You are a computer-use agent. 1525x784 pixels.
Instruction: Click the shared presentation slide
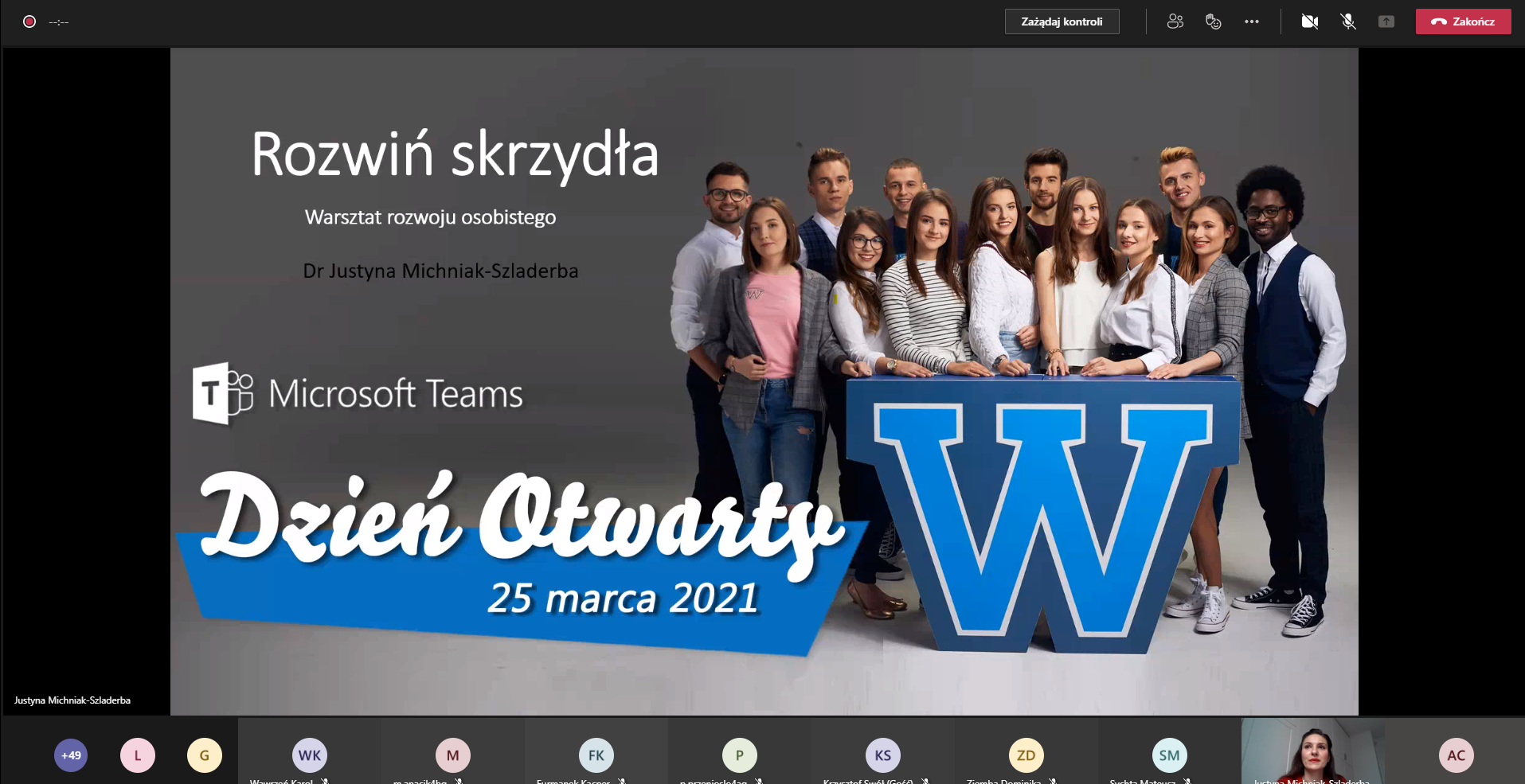tap(764, 381)
